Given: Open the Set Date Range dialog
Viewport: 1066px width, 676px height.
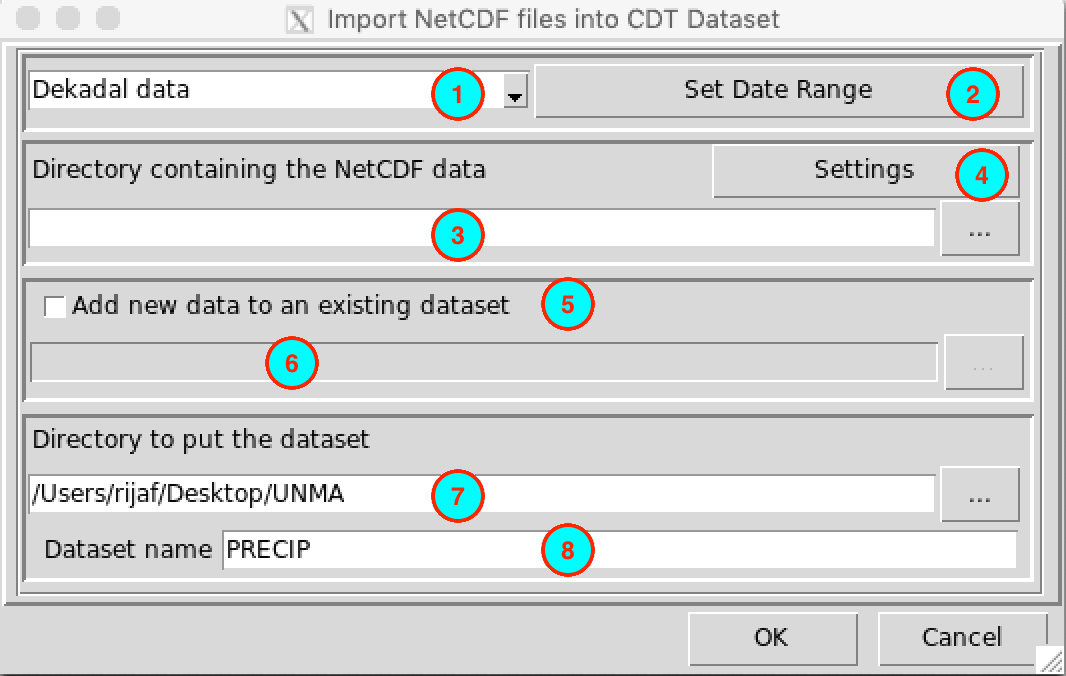Looking at the screenshot, I should click(x=778, y=89).
